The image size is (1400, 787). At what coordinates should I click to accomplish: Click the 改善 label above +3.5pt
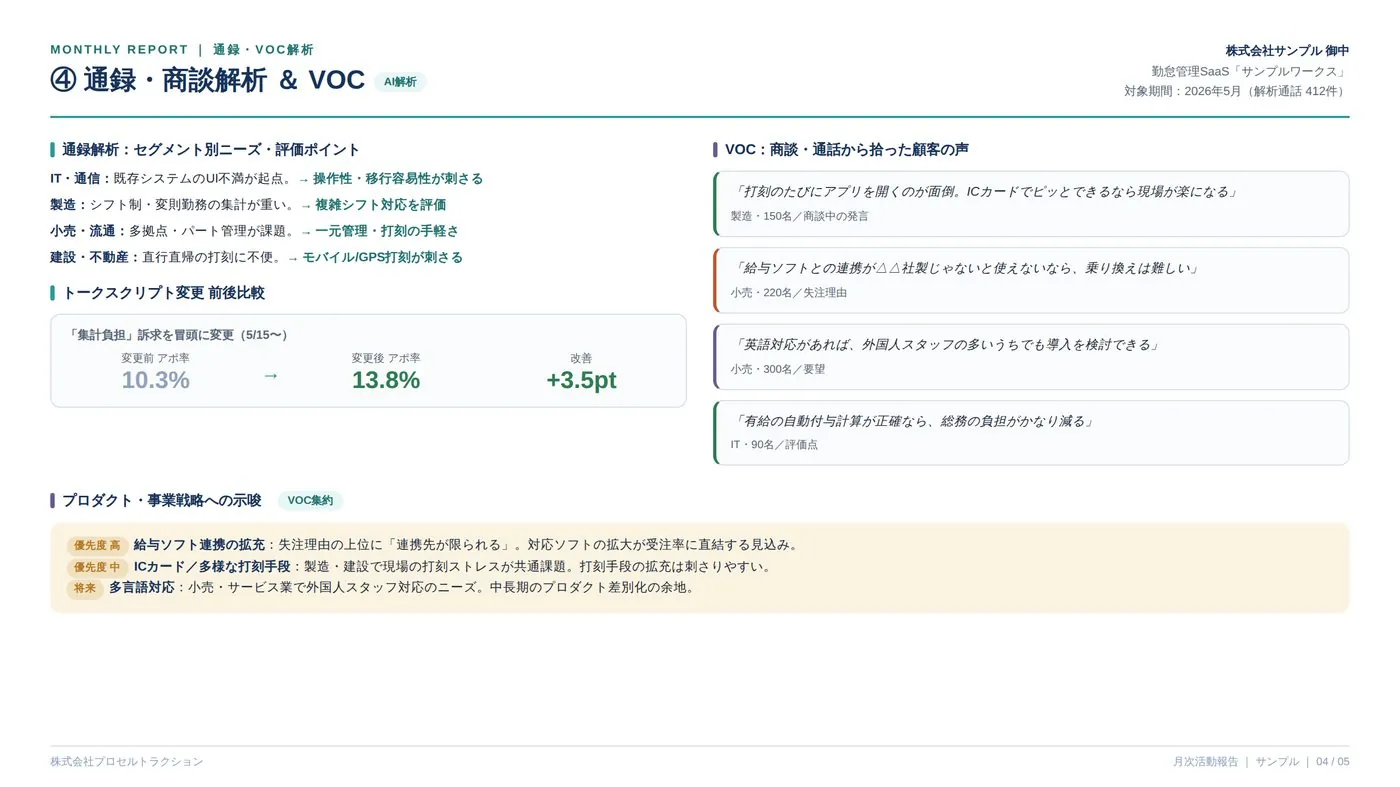tap(581, 358)
